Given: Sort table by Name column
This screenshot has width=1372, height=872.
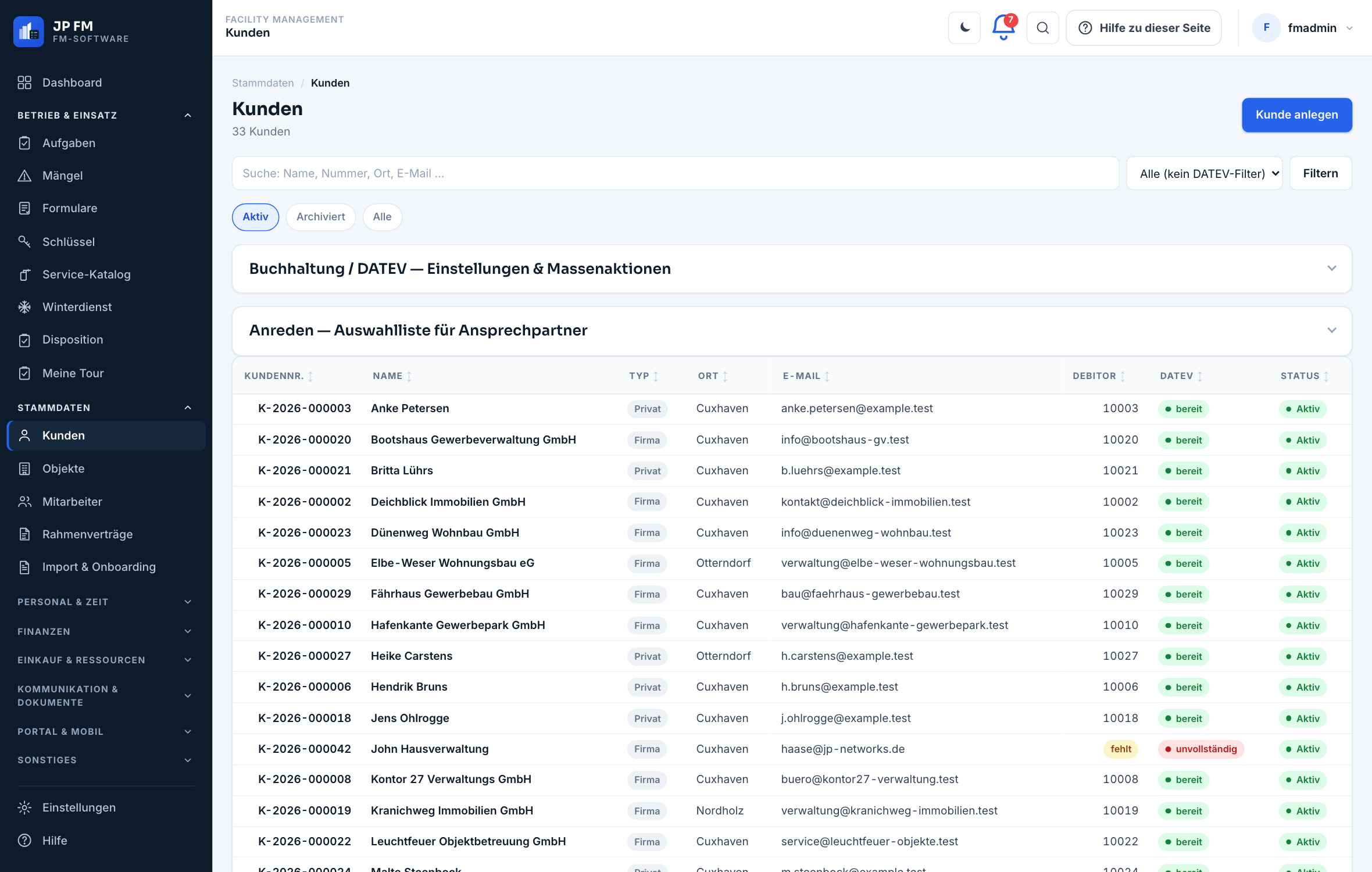Looking at the screenshot, I should [392, 376].
